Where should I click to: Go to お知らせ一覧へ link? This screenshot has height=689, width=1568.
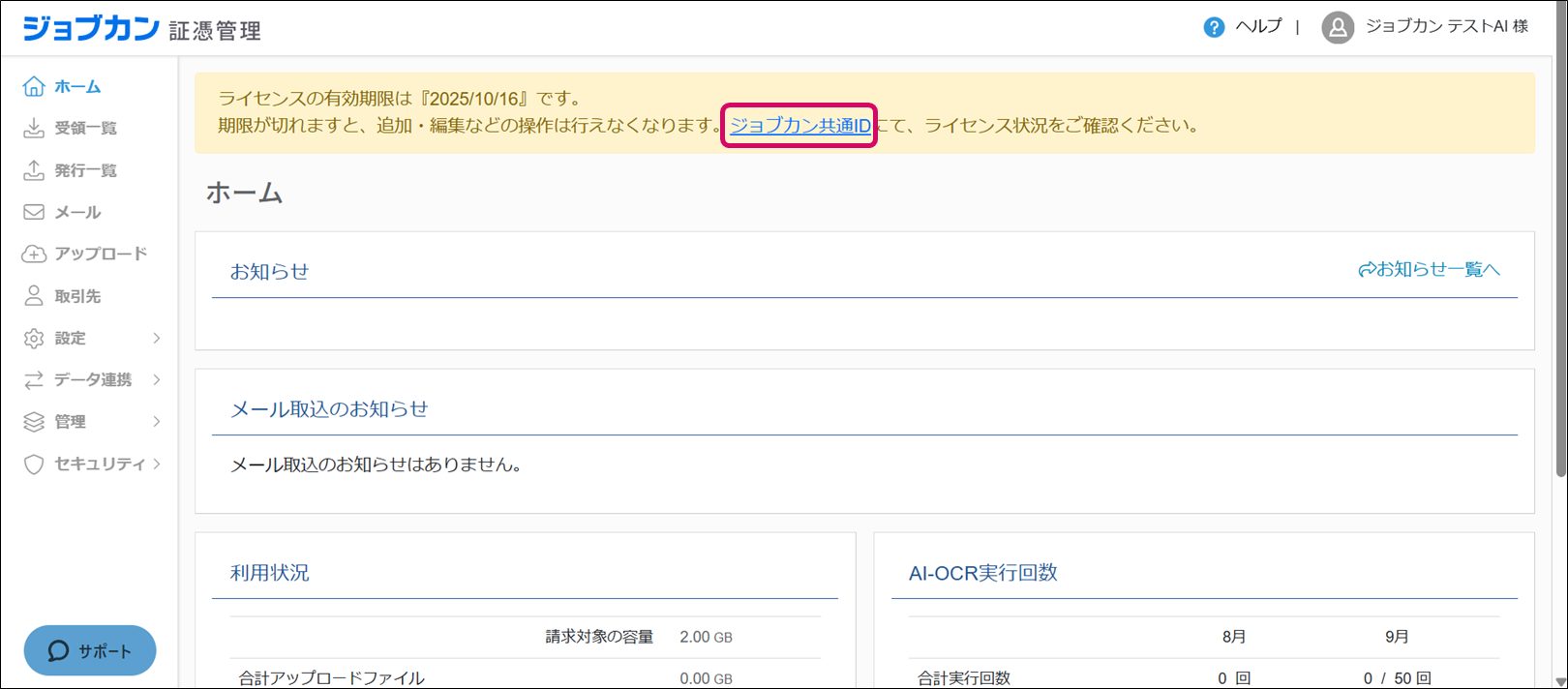[x=1429, y=269]
